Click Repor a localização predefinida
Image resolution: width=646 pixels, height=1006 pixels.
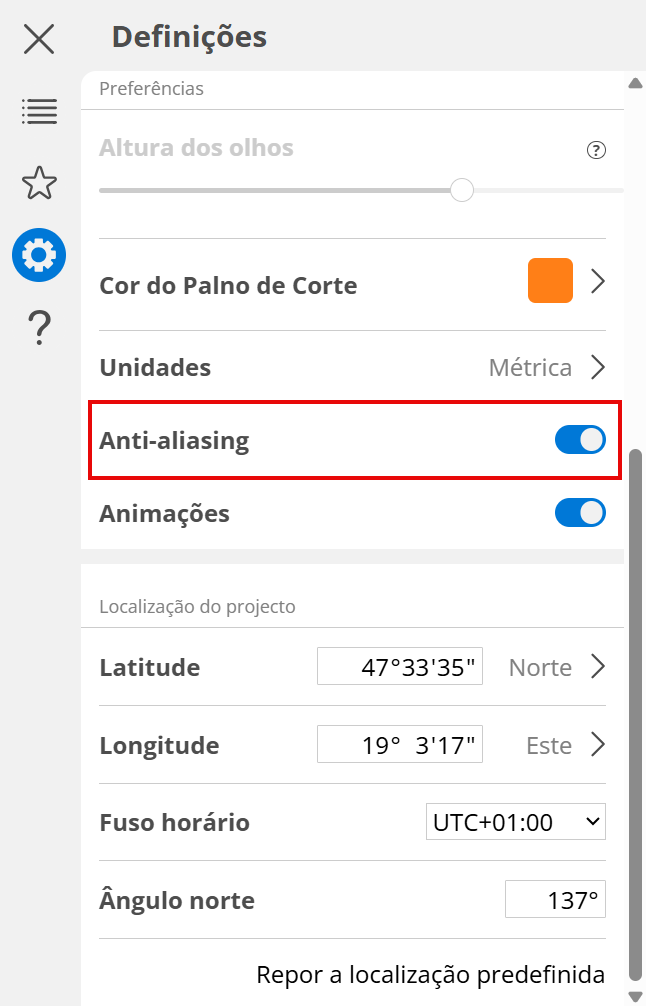430,974
